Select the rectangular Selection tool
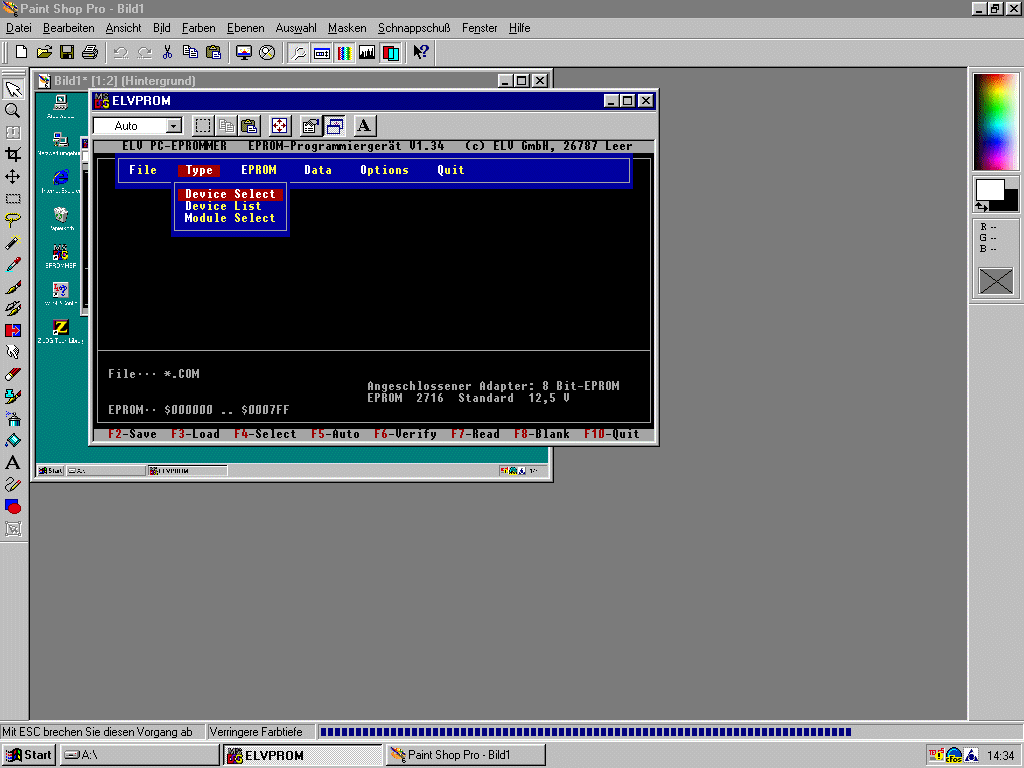The image size is (1024, 768). coord(13,199)
